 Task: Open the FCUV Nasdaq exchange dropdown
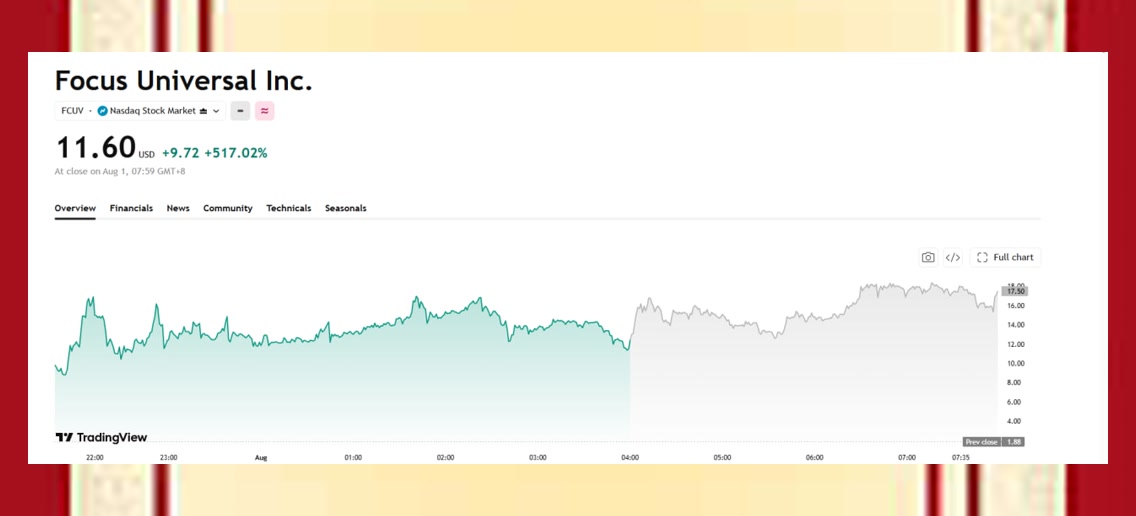pos(140,111)
